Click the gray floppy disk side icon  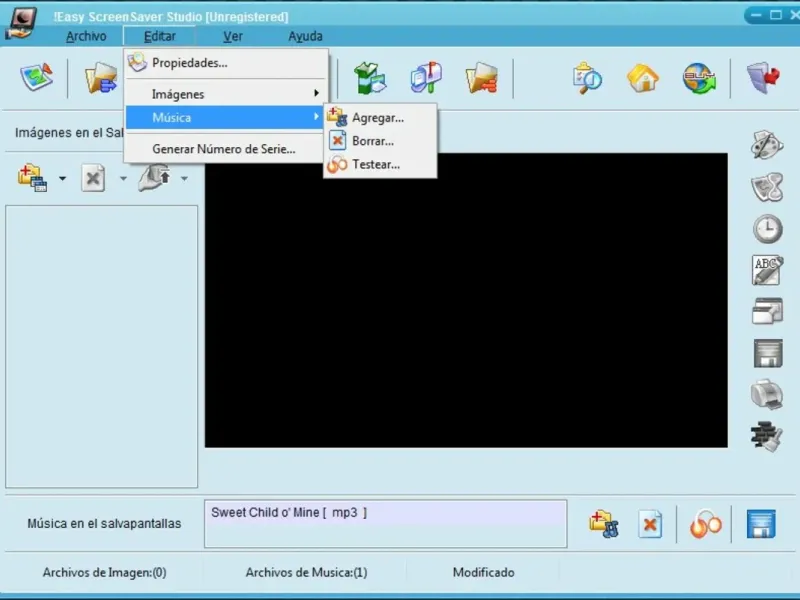768,353
